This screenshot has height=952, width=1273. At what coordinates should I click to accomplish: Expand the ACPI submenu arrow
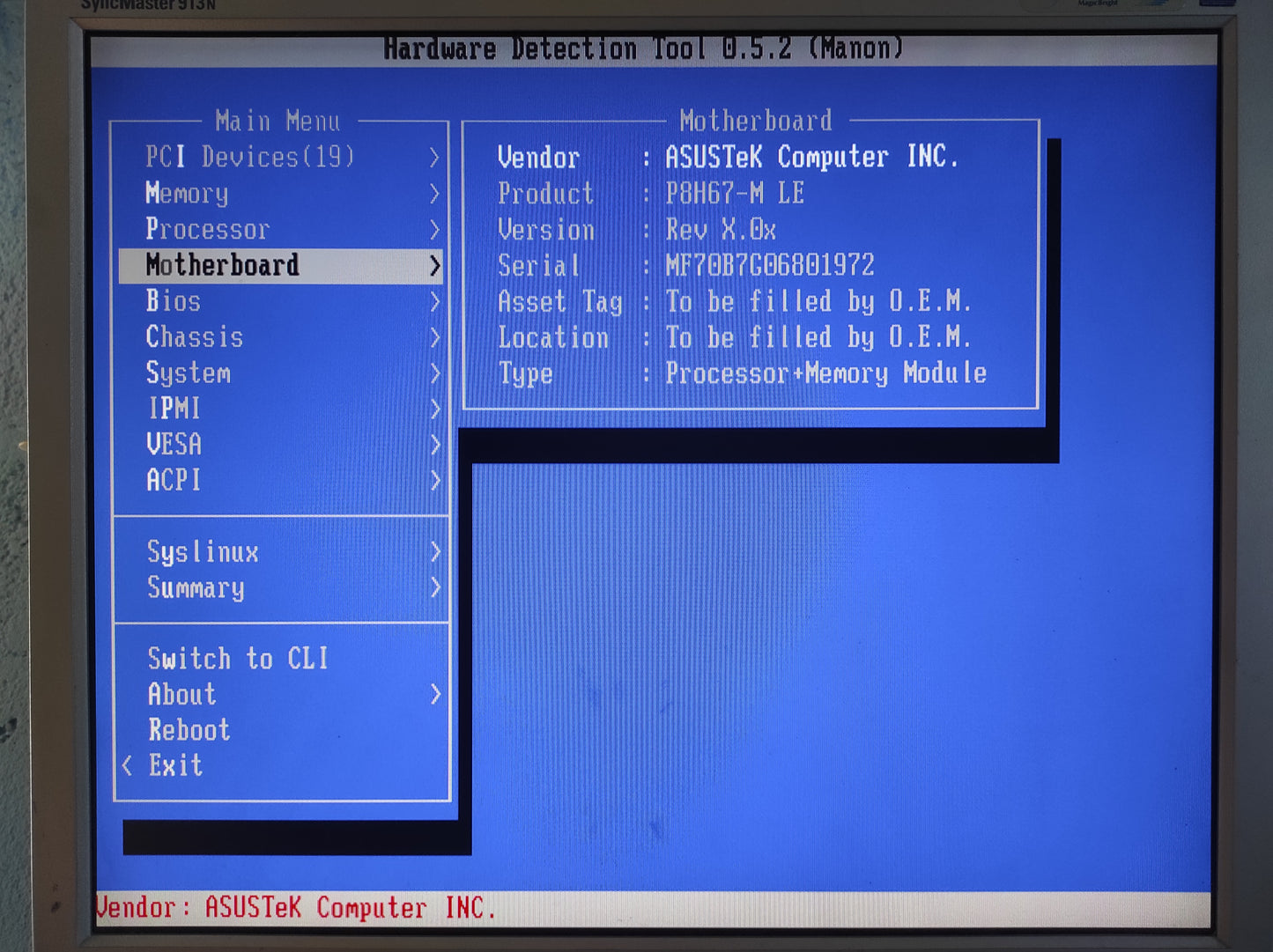point(434,480)
